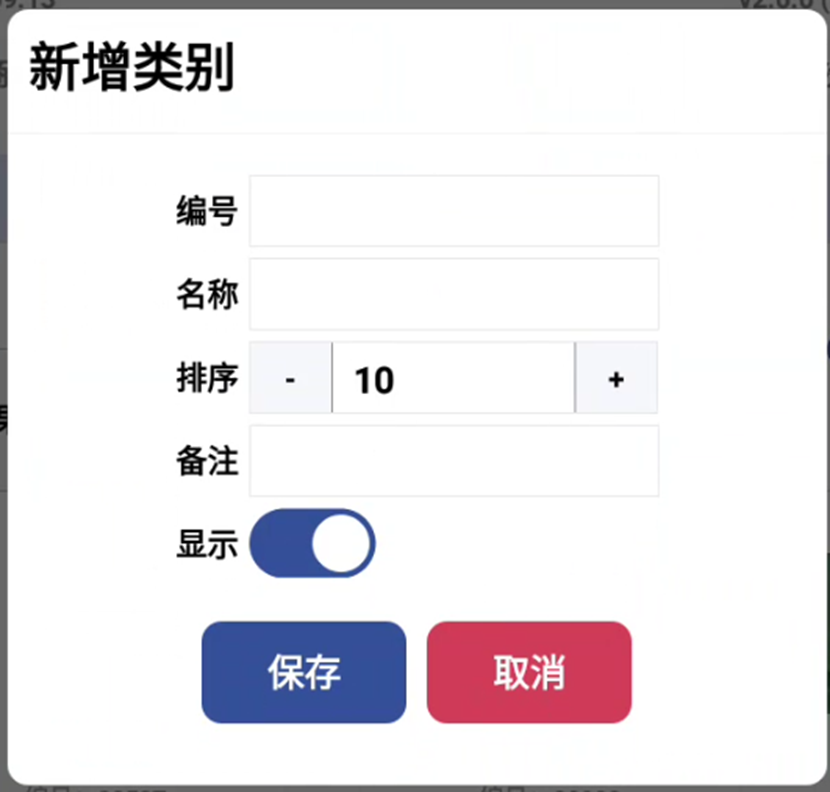The width and height of the screenshot is (830, 792).
Task: Click the number 10 in 排序 stepper
Action: point(374,380)
